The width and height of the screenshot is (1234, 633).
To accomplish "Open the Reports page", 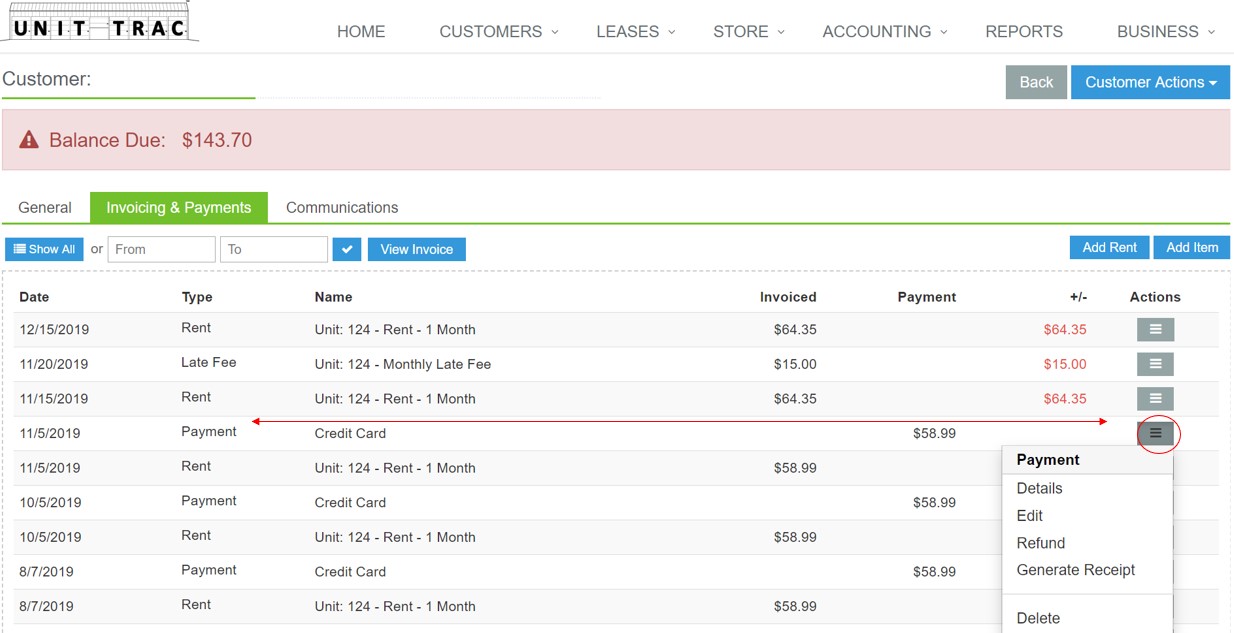I will (1024, 32).
